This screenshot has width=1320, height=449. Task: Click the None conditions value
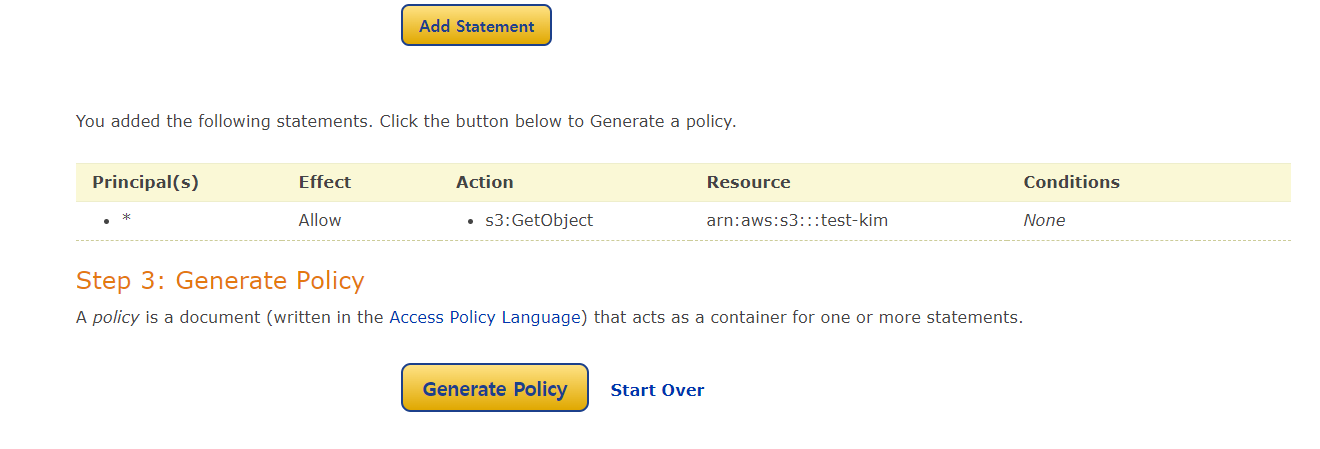1044,220
